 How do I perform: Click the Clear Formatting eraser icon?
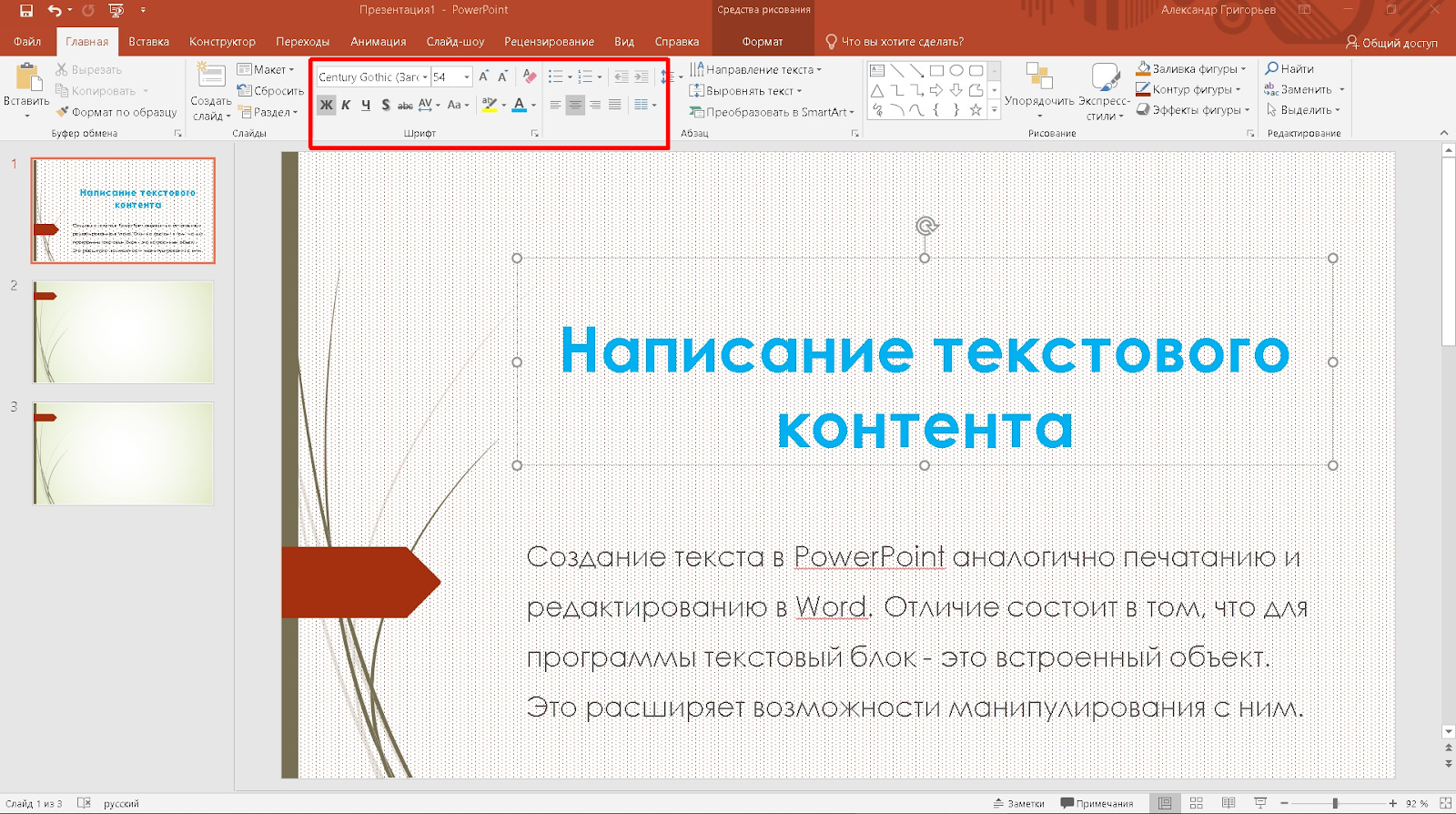530,77
